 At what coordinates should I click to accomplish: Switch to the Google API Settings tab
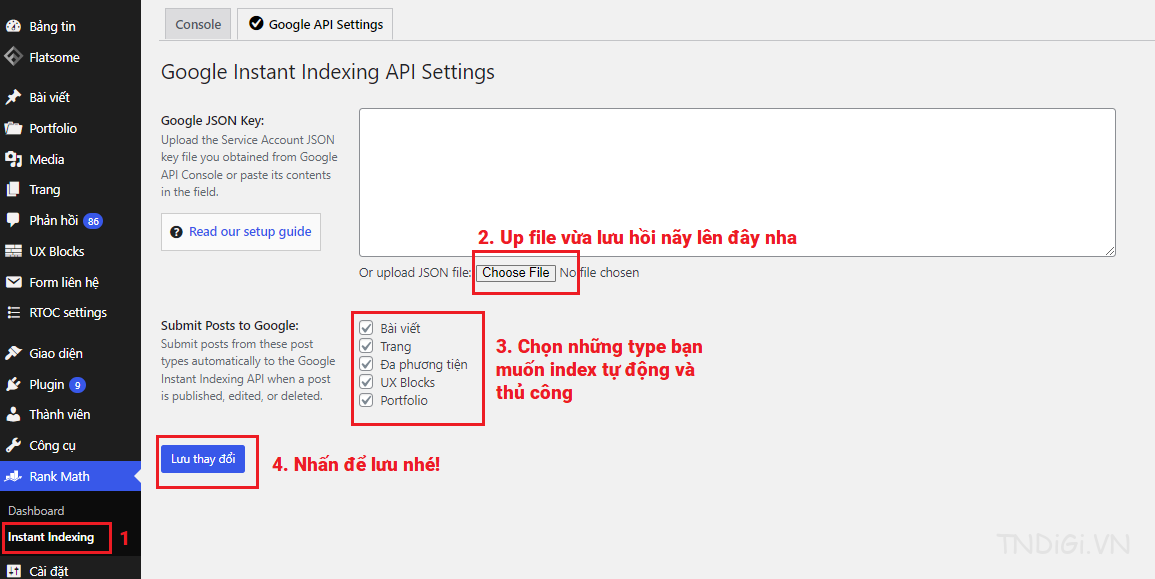coord(315,24)
